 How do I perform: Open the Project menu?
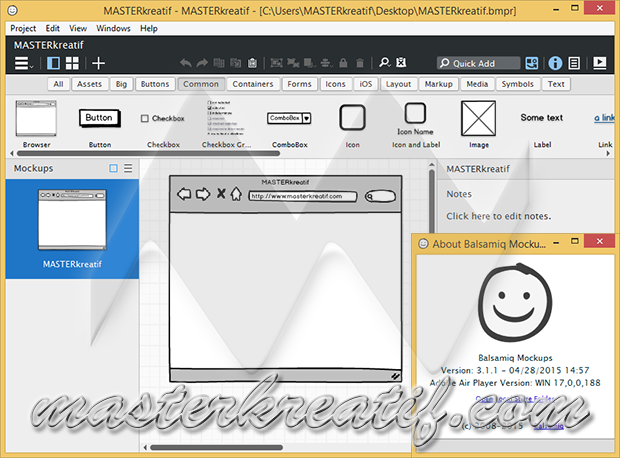coord(23,28)
